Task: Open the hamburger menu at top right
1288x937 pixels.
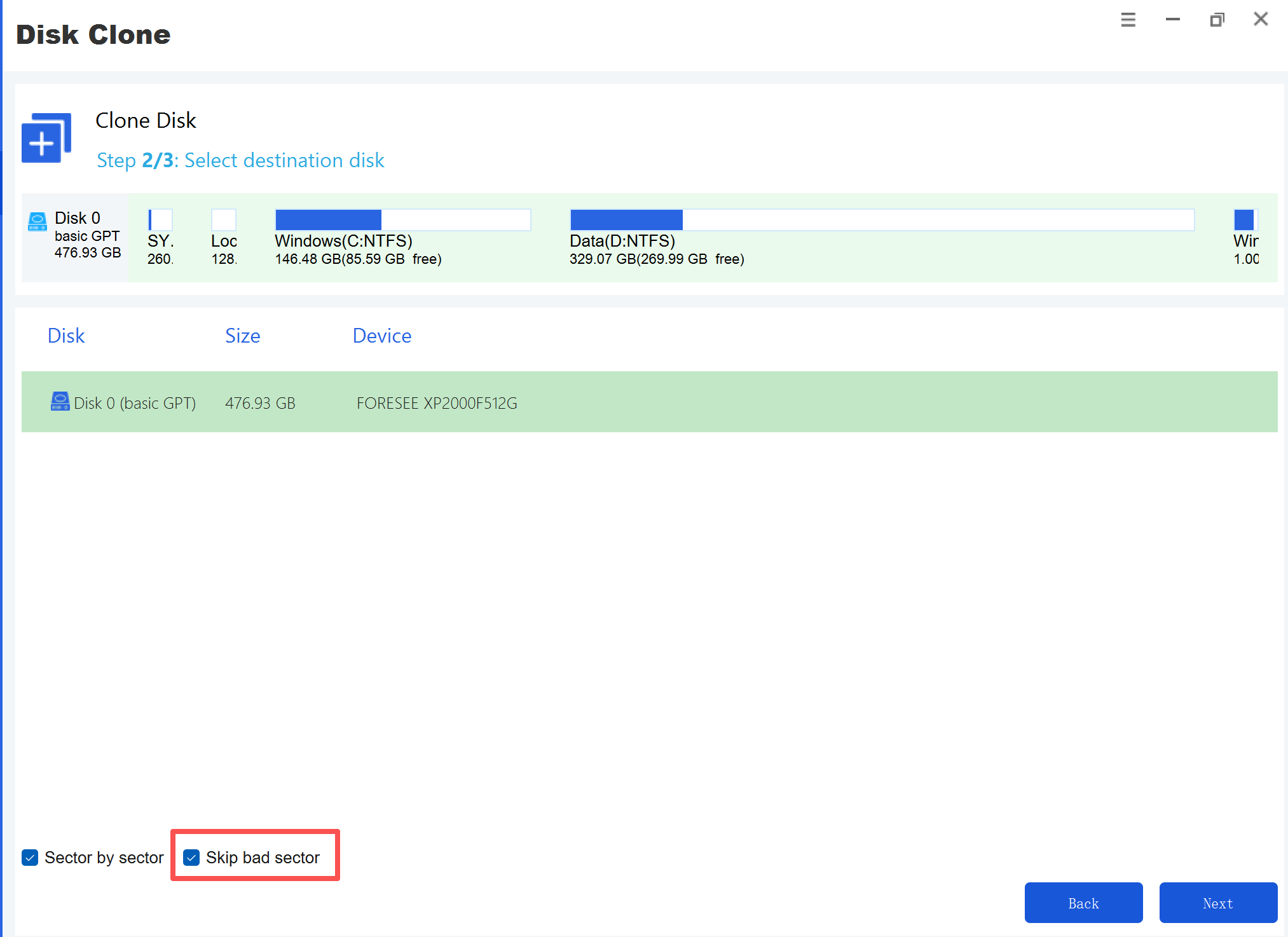Action: tap(1128, 20)
